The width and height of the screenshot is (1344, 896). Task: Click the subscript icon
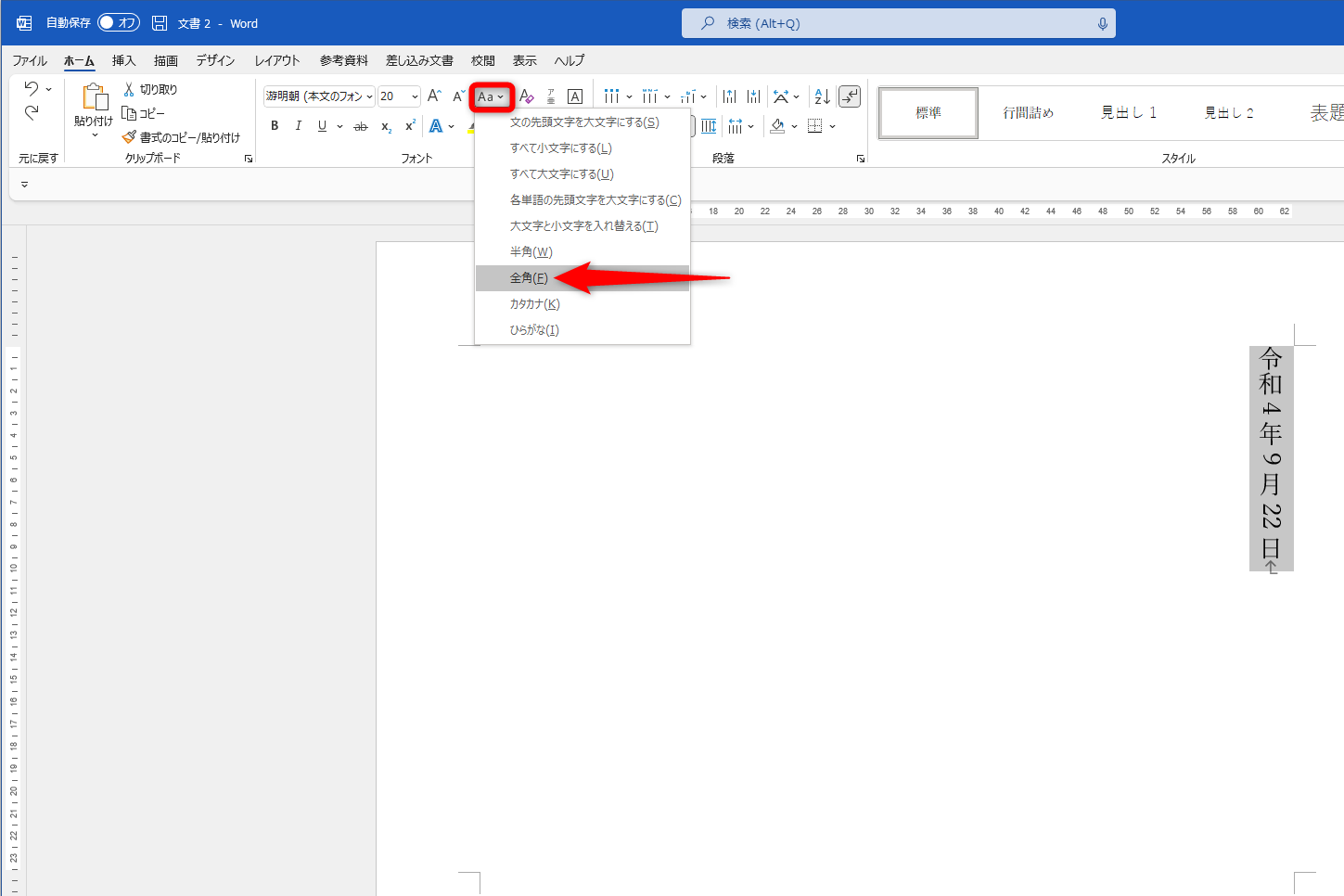pyautogui.click(x=385, y=124)
